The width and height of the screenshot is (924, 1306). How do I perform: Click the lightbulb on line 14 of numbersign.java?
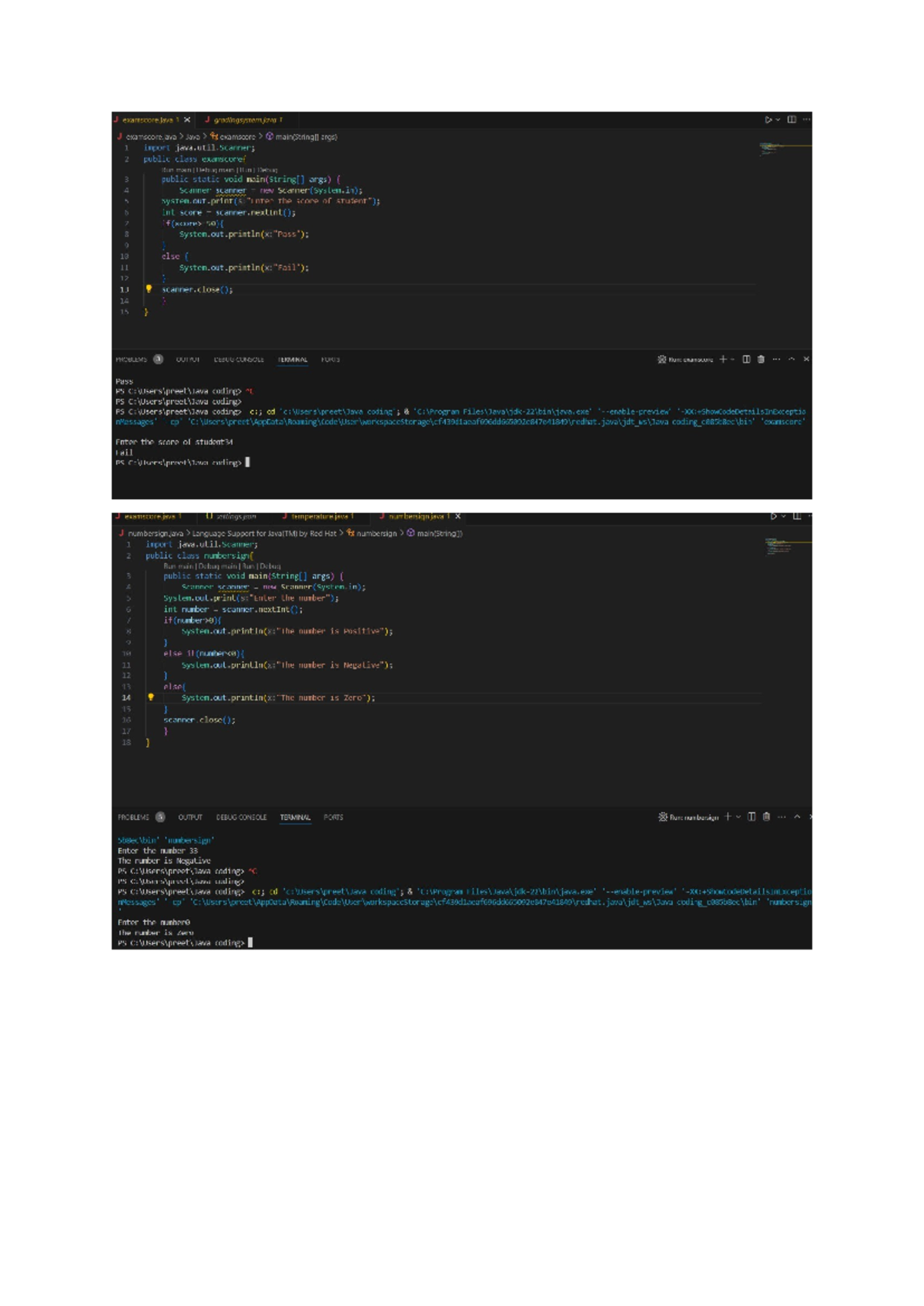pyautogui.click(x=151, y=698)
